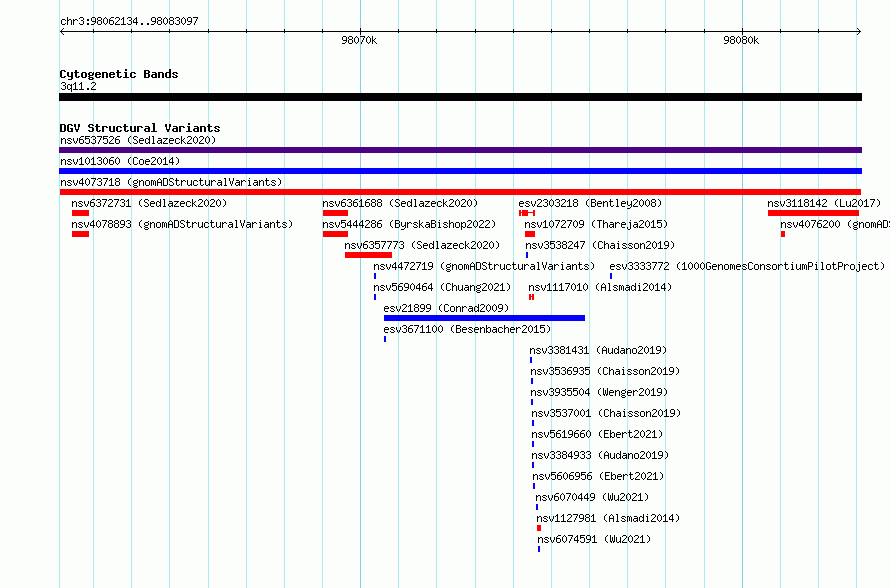Viewport: 890px width, 588px height.
Task: Open the nsv3537001 (Chaisson2019) label
Action: click(606, 413)
